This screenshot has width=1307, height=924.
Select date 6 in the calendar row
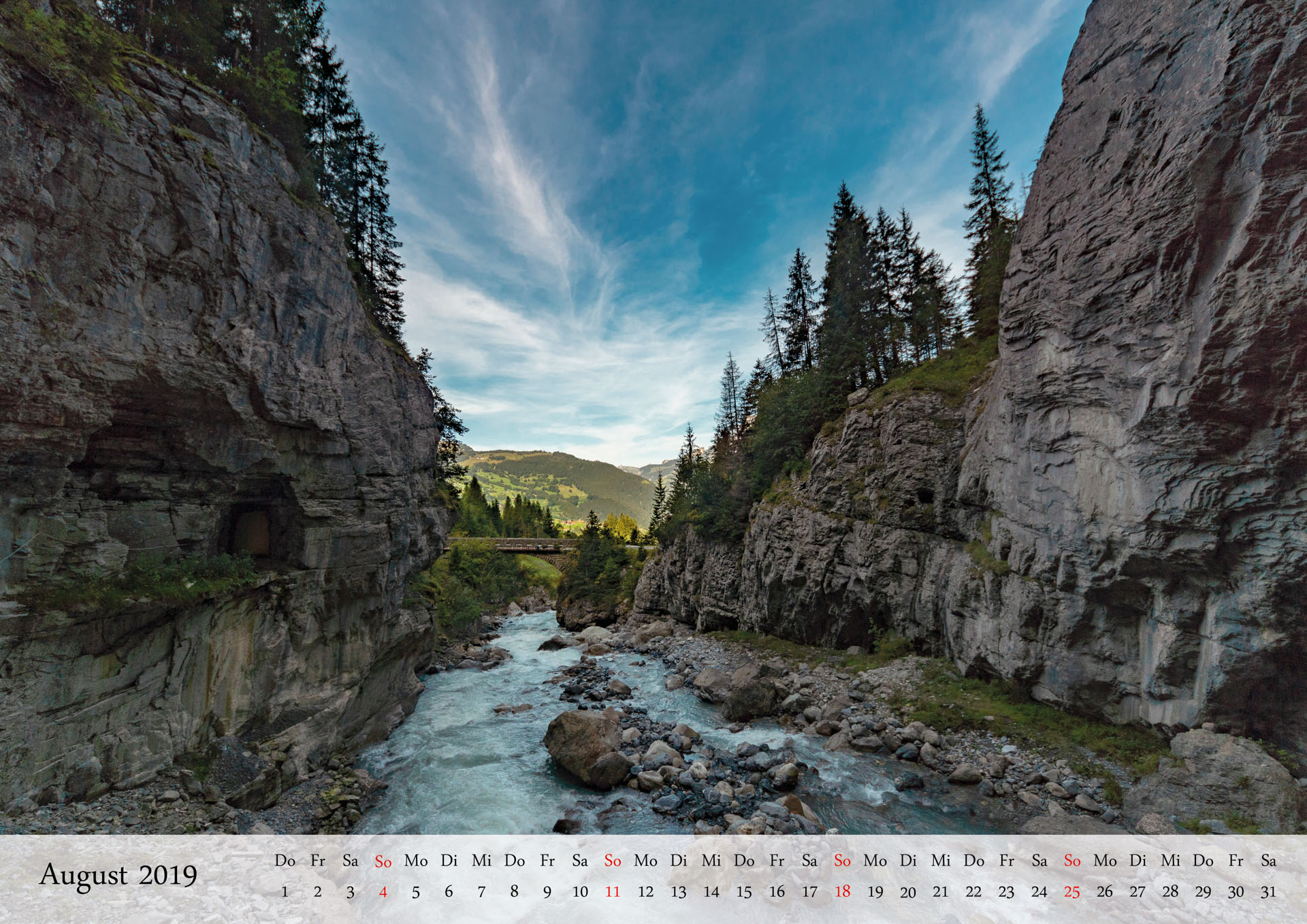pyautogui.click(x=449, y=891)
